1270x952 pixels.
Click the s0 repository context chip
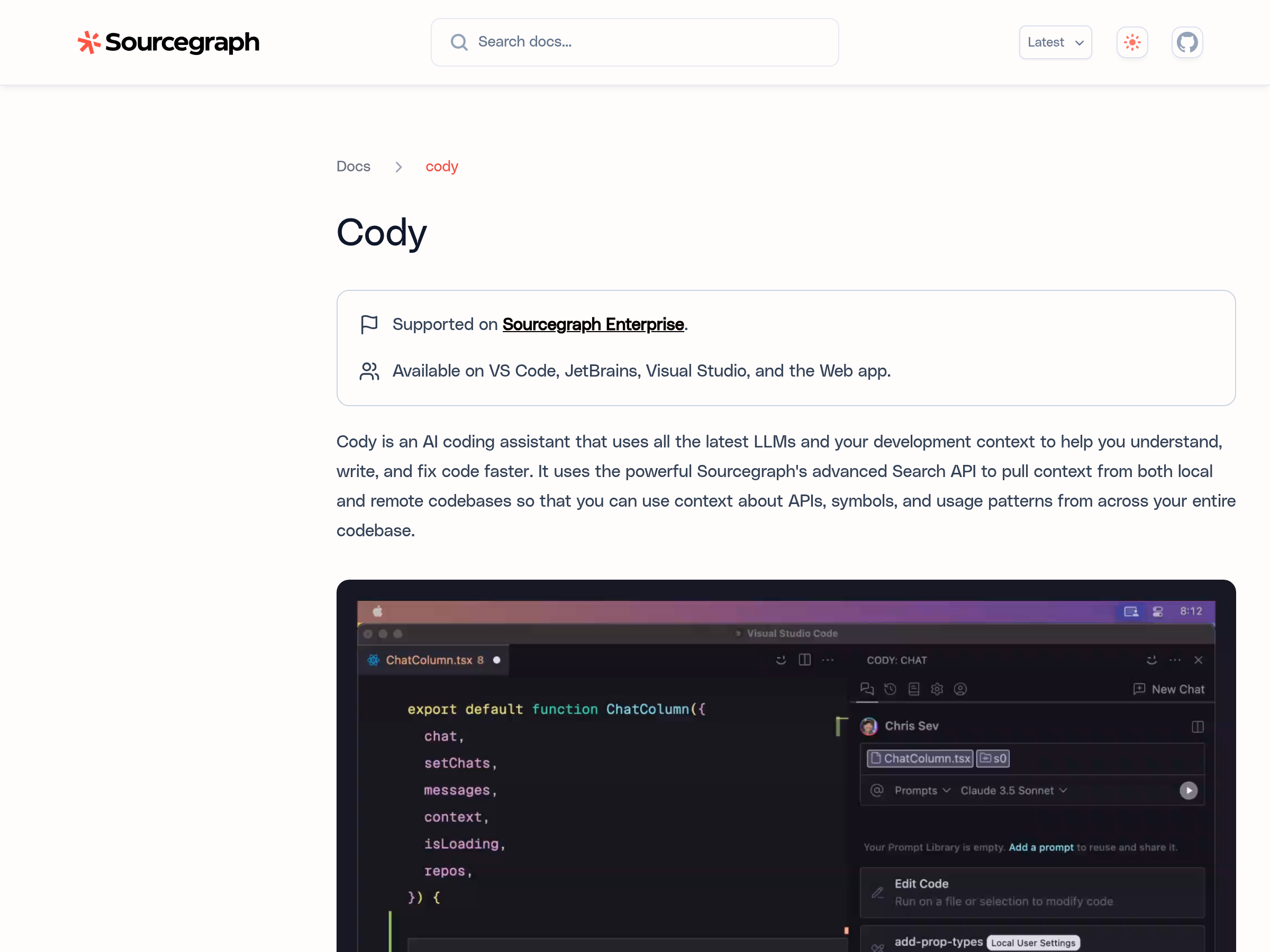pyautogui.click(x=993, y=758)
